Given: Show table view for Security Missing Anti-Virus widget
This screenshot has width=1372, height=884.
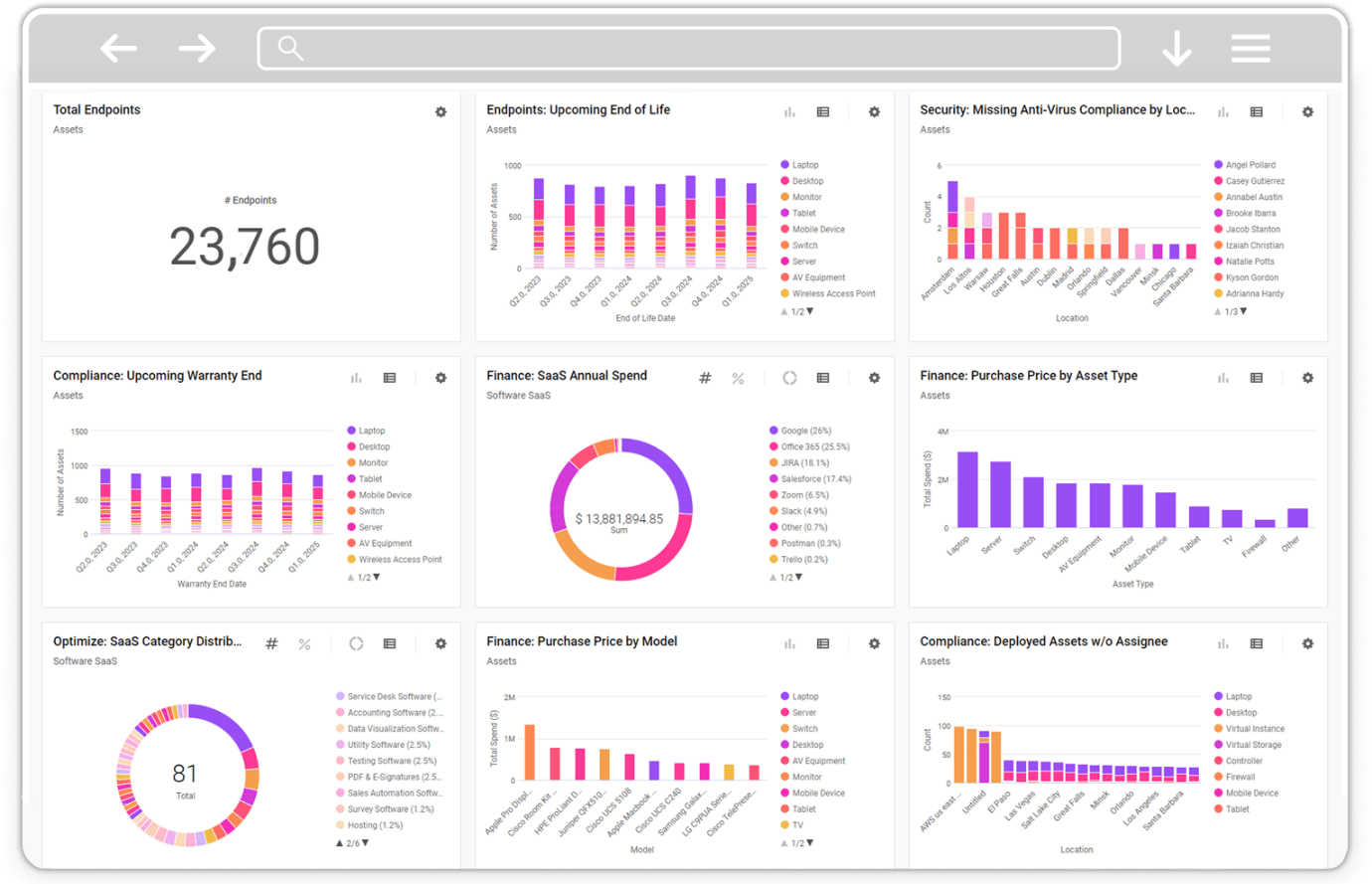Looking at the screenshot, I should coord(1257,112).
